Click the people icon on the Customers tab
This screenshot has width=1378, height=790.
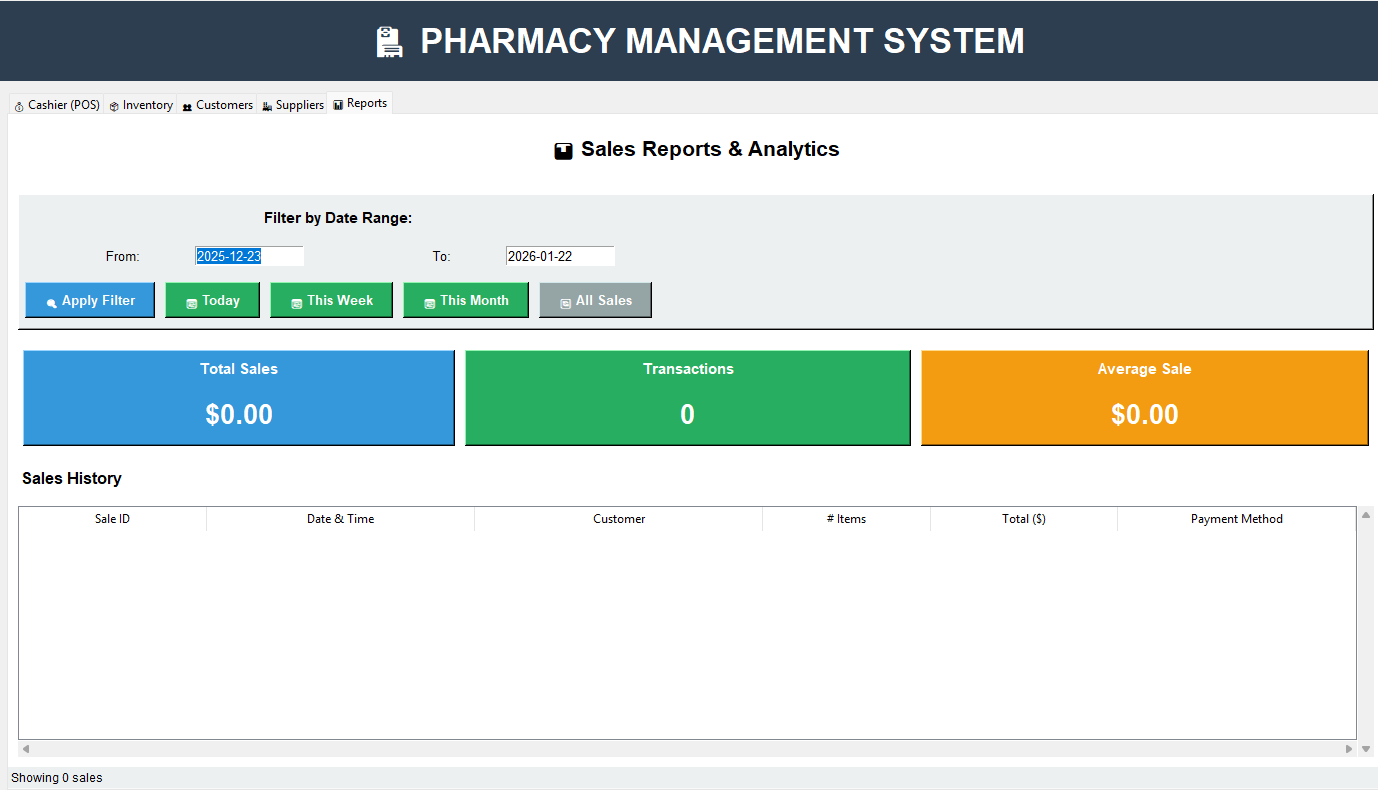tap(186, 103)
